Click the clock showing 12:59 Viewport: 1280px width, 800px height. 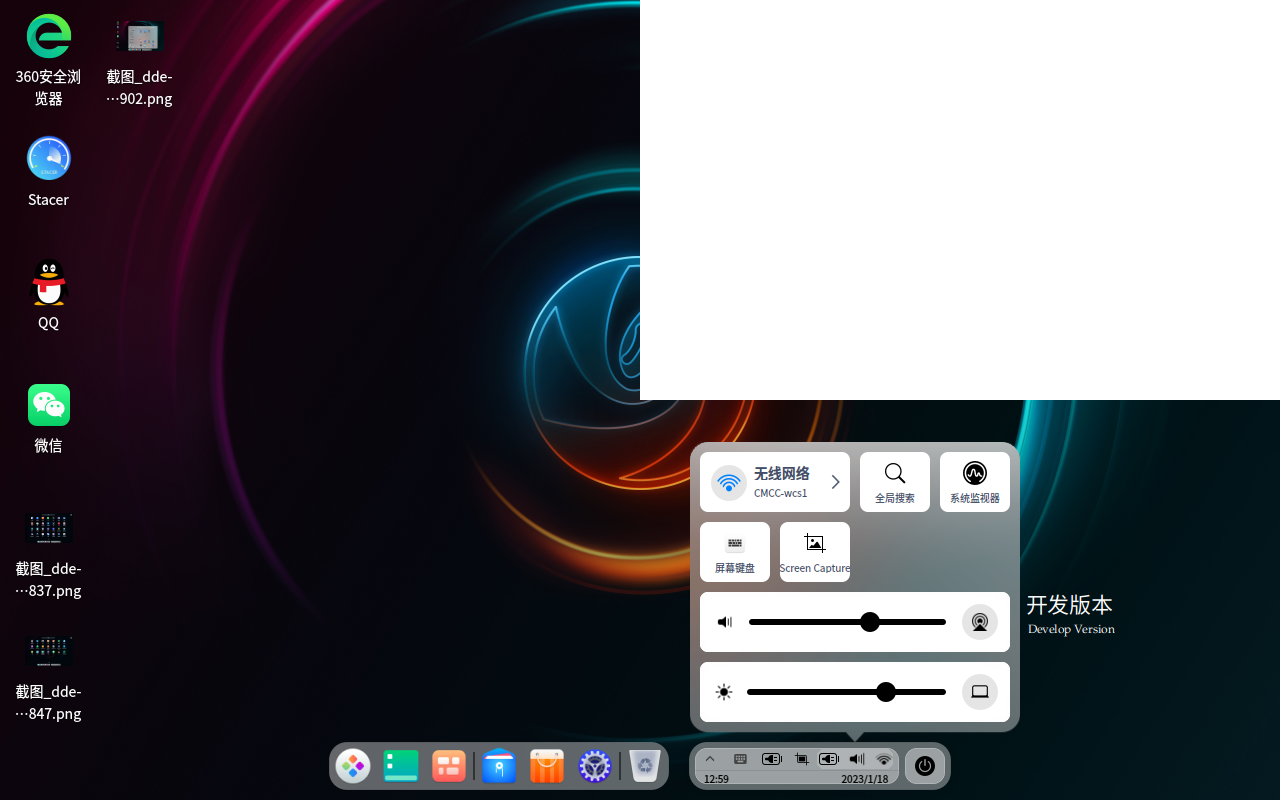click(x=716, y=778)
